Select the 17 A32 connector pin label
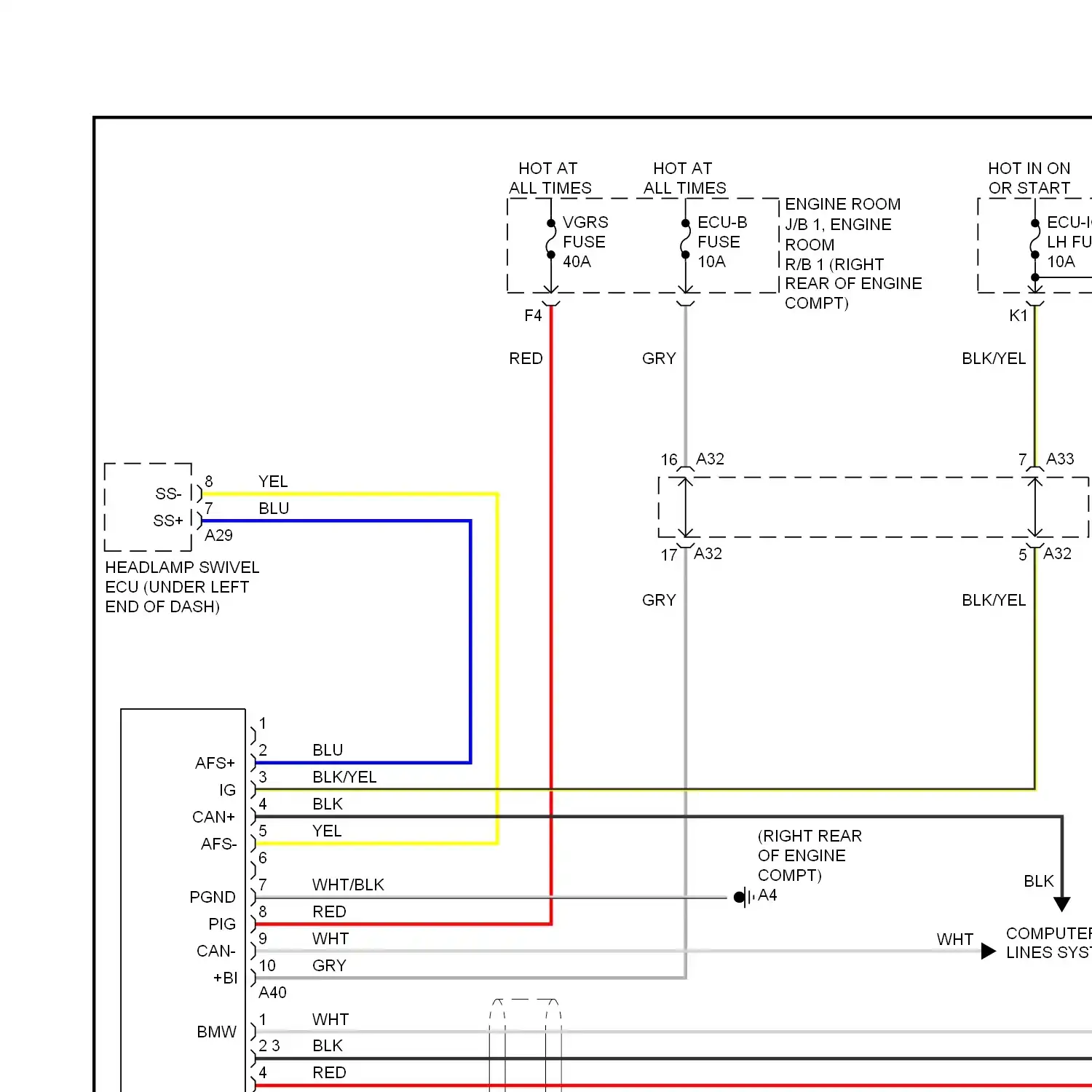 (x=691, y=554)
